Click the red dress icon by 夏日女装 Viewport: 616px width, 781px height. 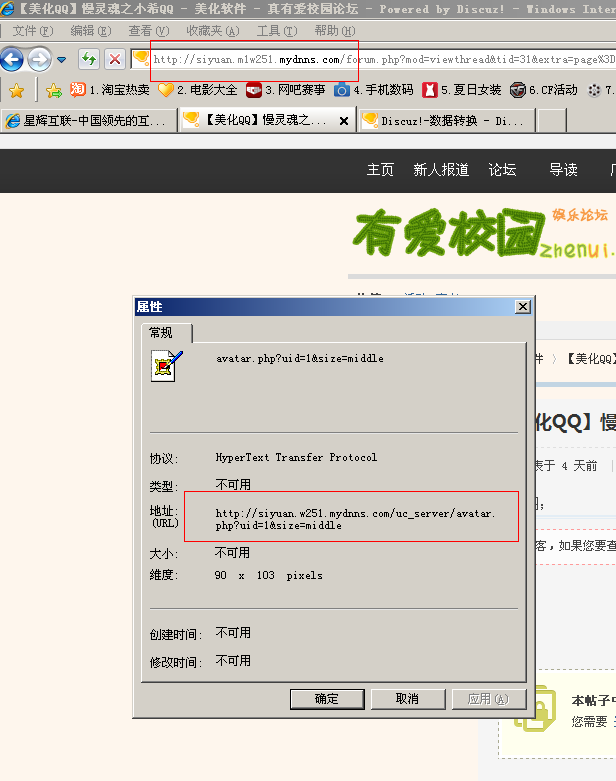(430, 90)
